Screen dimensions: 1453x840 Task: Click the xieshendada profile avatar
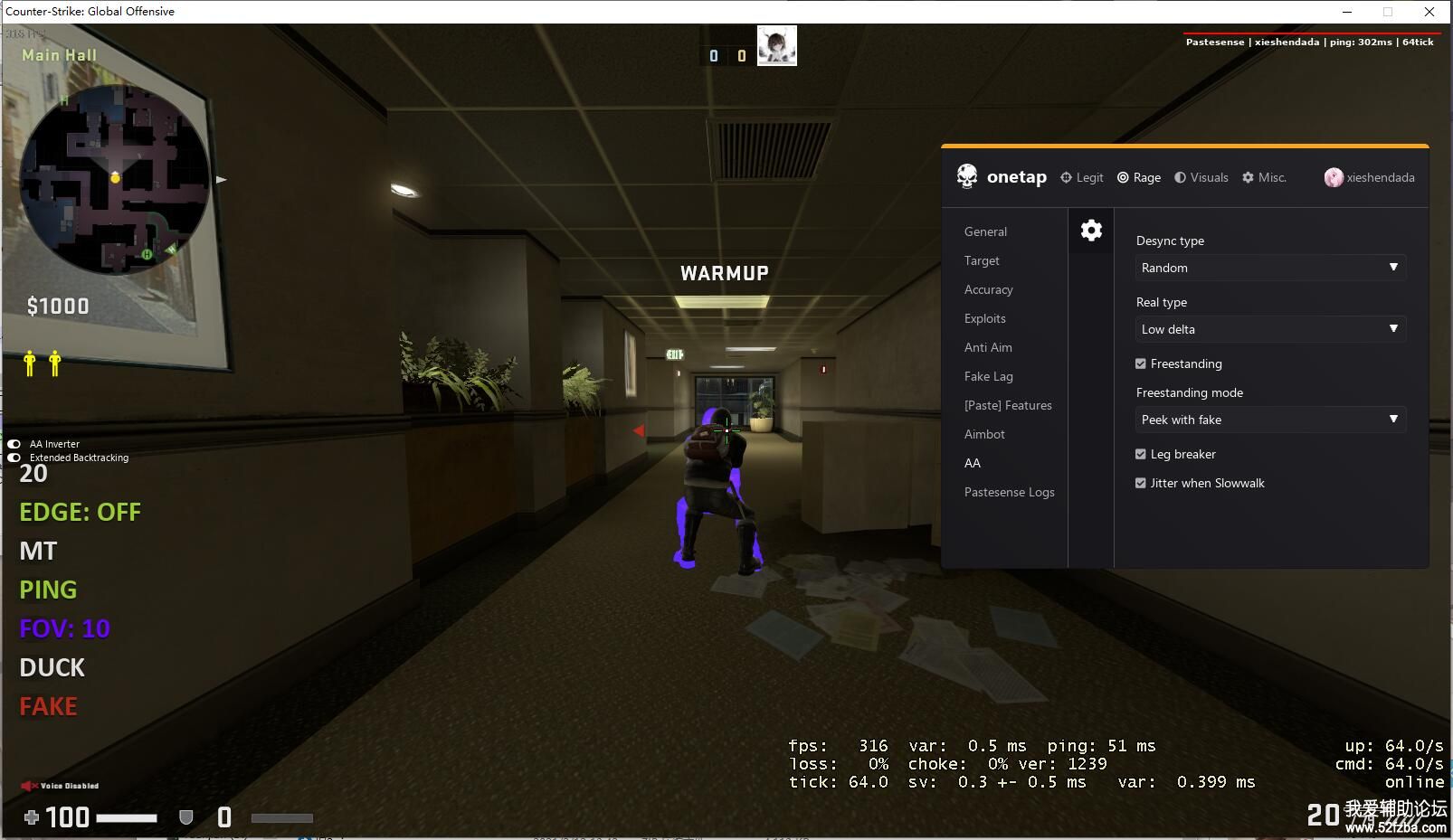[1333, 177]
